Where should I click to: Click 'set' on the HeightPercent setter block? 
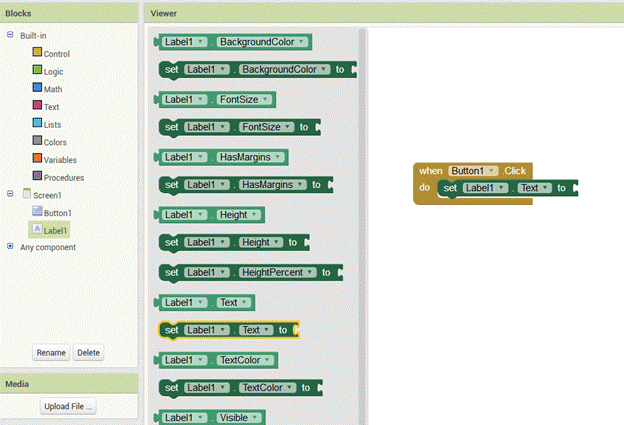[172, 272]
